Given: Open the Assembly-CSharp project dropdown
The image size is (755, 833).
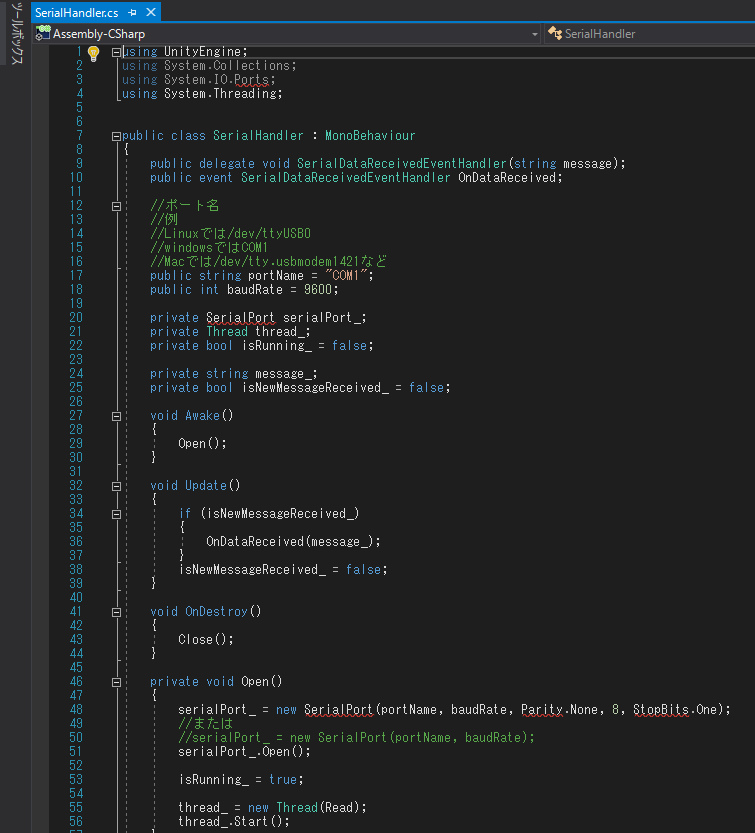Looking at the screenshot, I should pyautogui.click(x=534, y=33).
